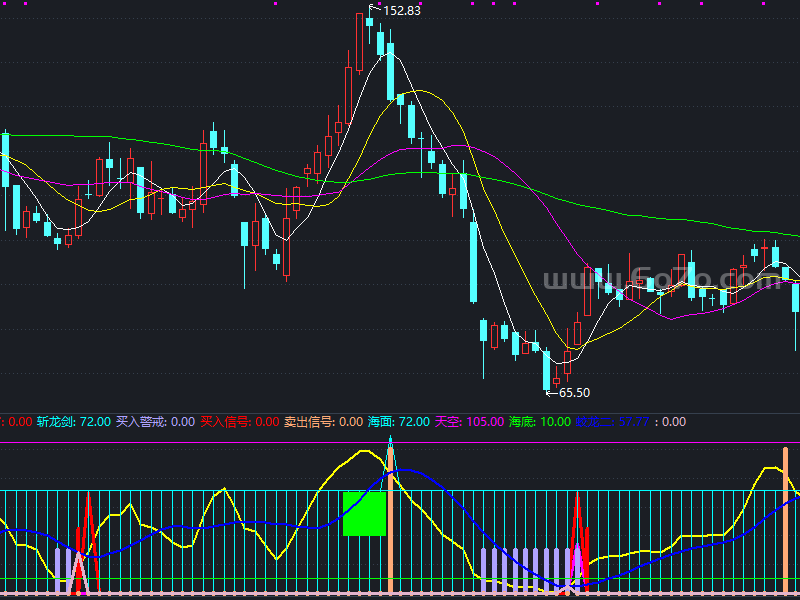Screen dimensions: 800x600
Task: Select the cyan candlestick touching the 65.50 low
Action: point(547,369)
